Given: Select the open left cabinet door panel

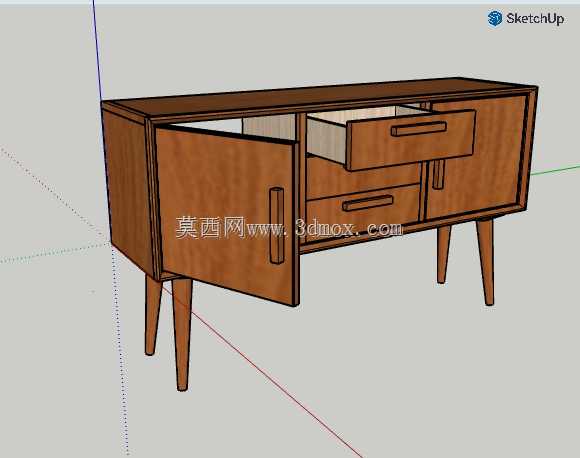Looking at the screenshot, I should pyautogui.click(x=227, y=216).
